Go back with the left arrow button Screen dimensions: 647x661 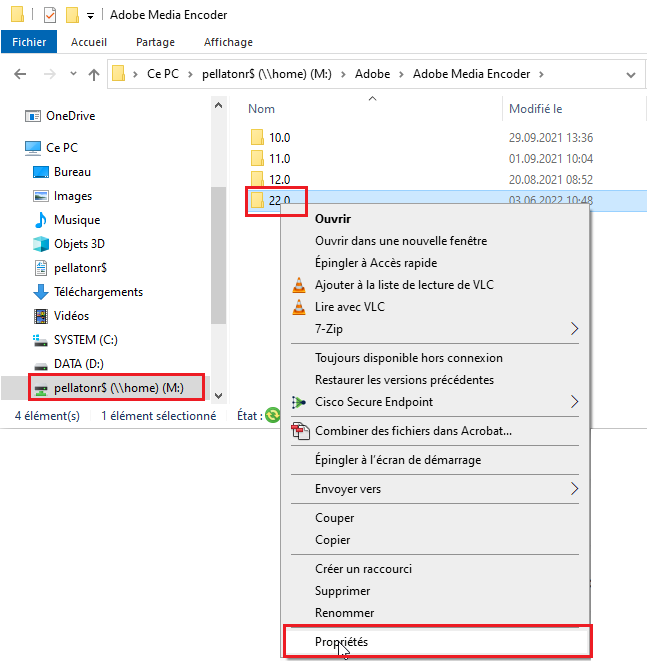pyautogui.click(x=20, y=75)
